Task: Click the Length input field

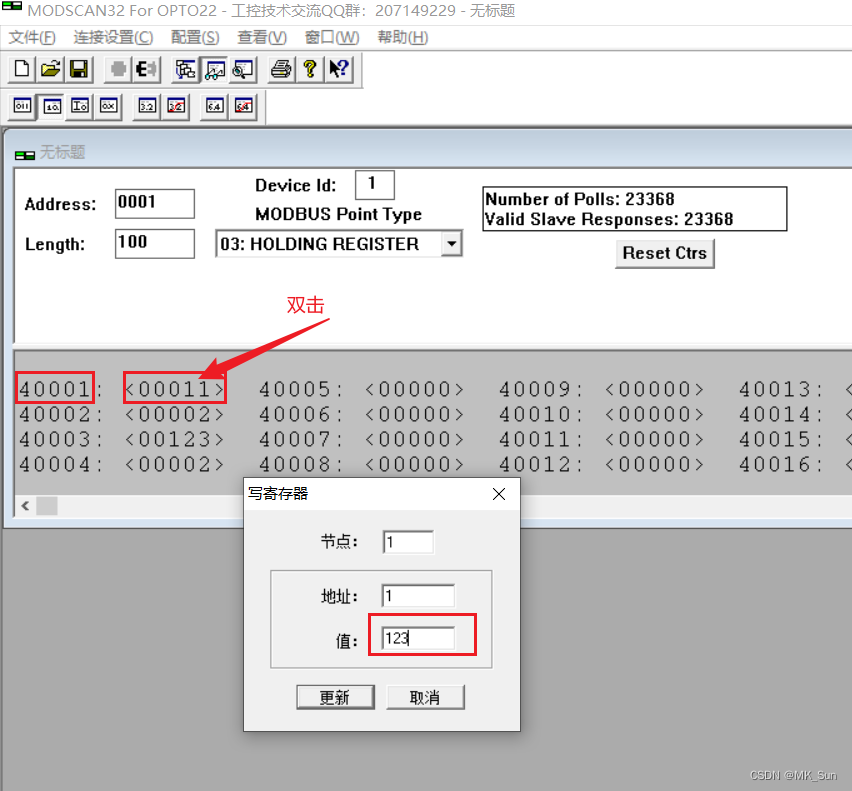Action: point(155,243)
